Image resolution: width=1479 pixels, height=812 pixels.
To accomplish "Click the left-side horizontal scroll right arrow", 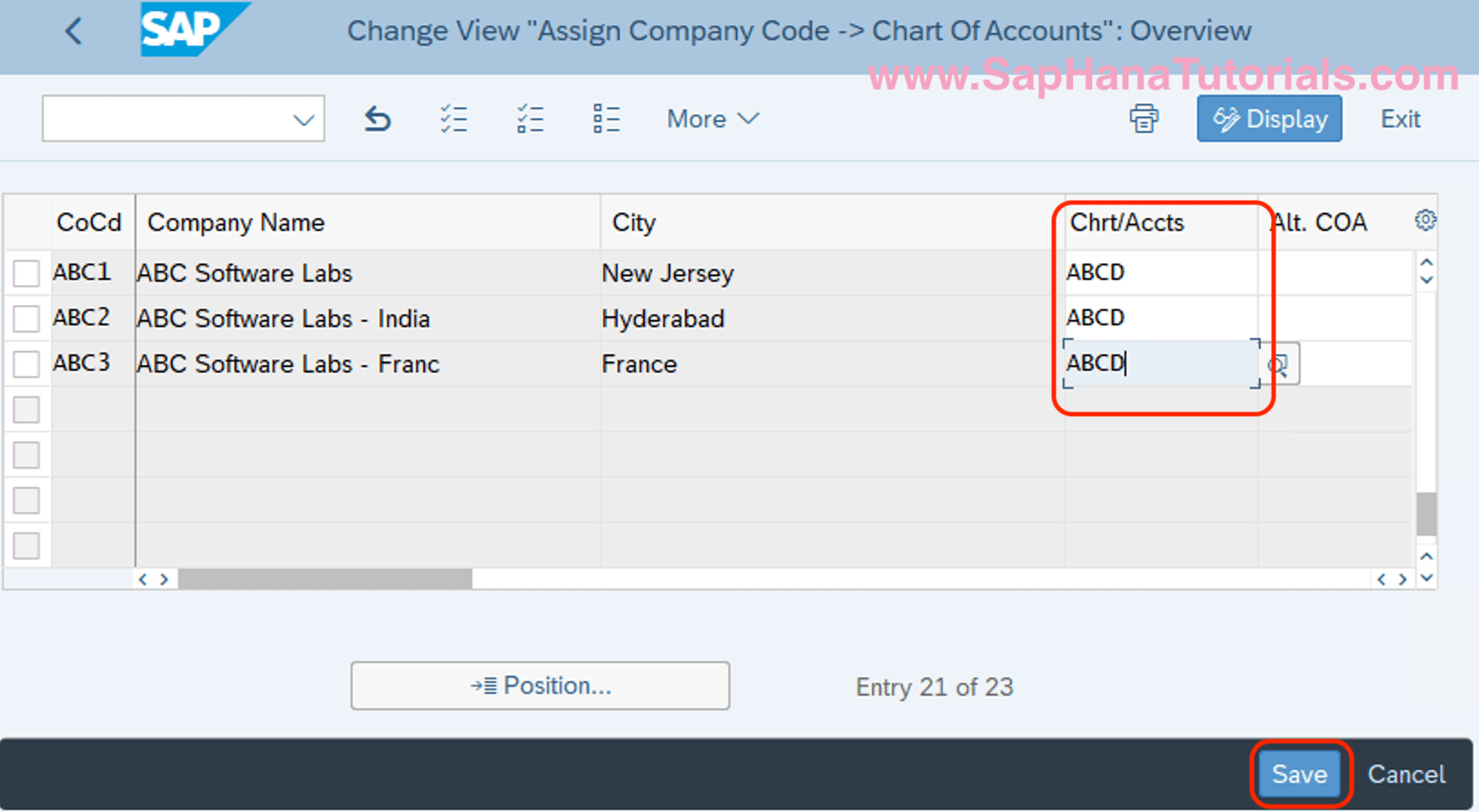I will (164, 579).
